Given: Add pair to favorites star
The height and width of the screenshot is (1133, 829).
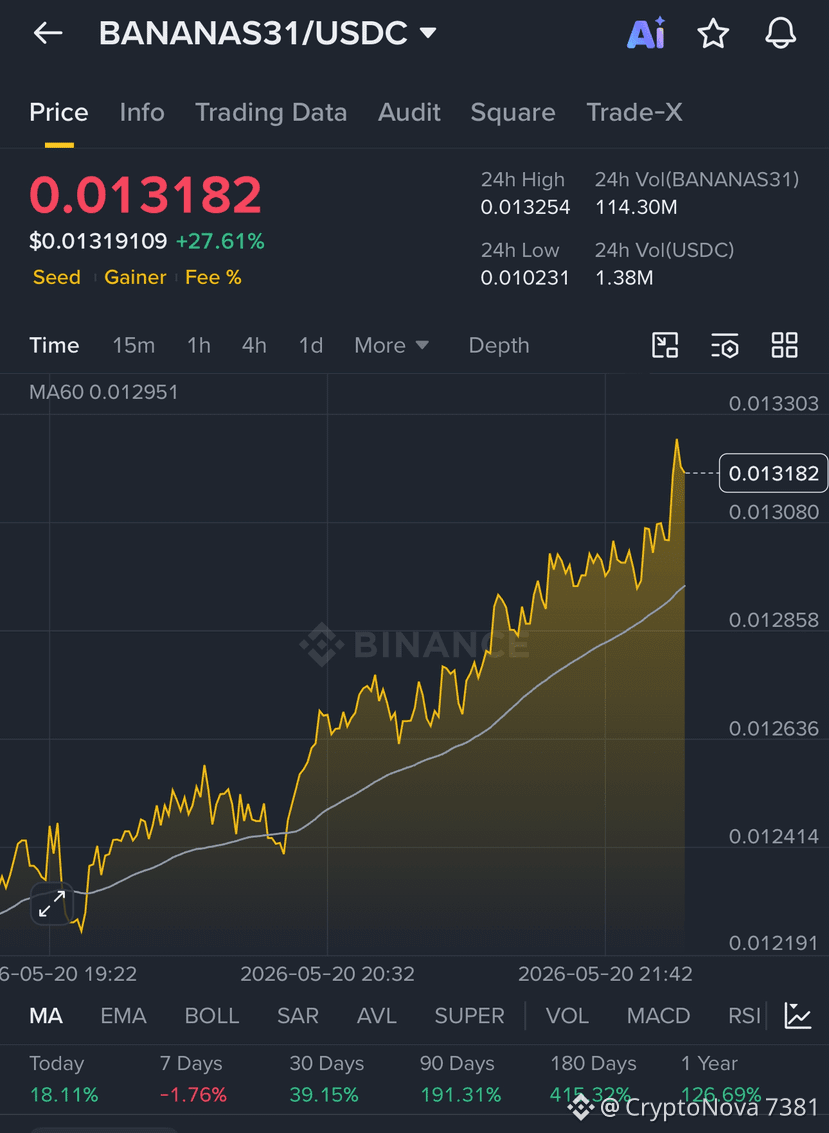Looking at the screenshot, I should pos(713,34).
